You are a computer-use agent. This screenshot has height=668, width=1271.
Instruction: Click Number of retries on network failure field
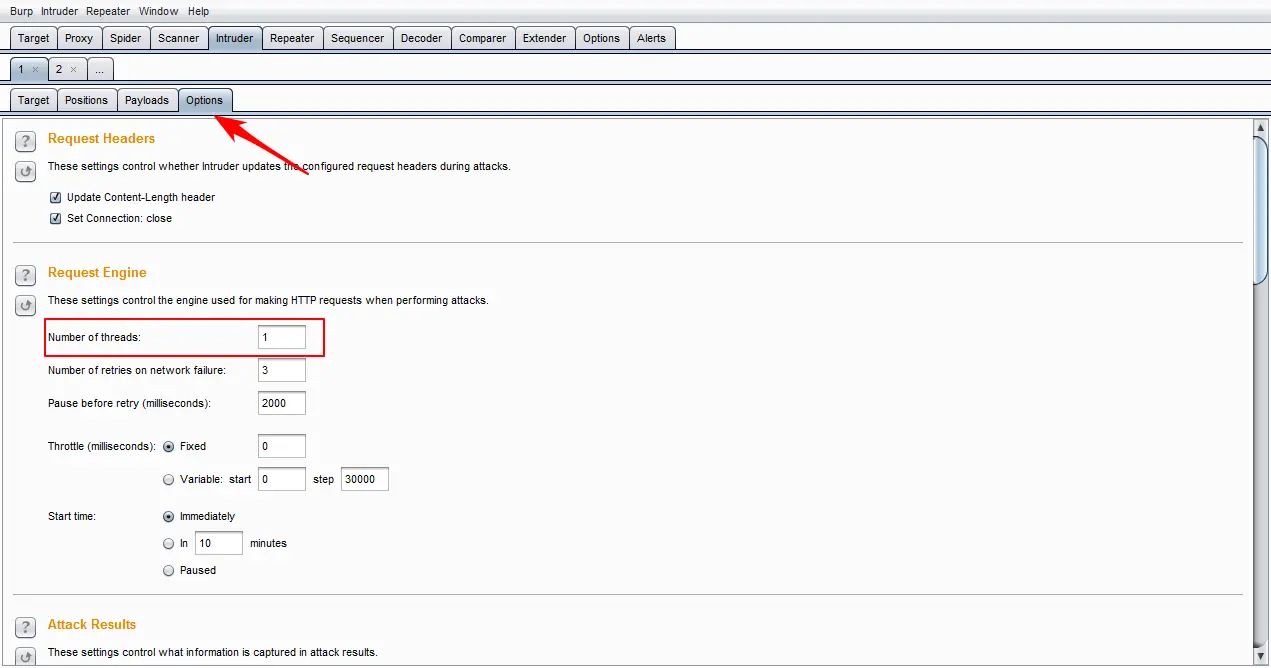point(282,370)
